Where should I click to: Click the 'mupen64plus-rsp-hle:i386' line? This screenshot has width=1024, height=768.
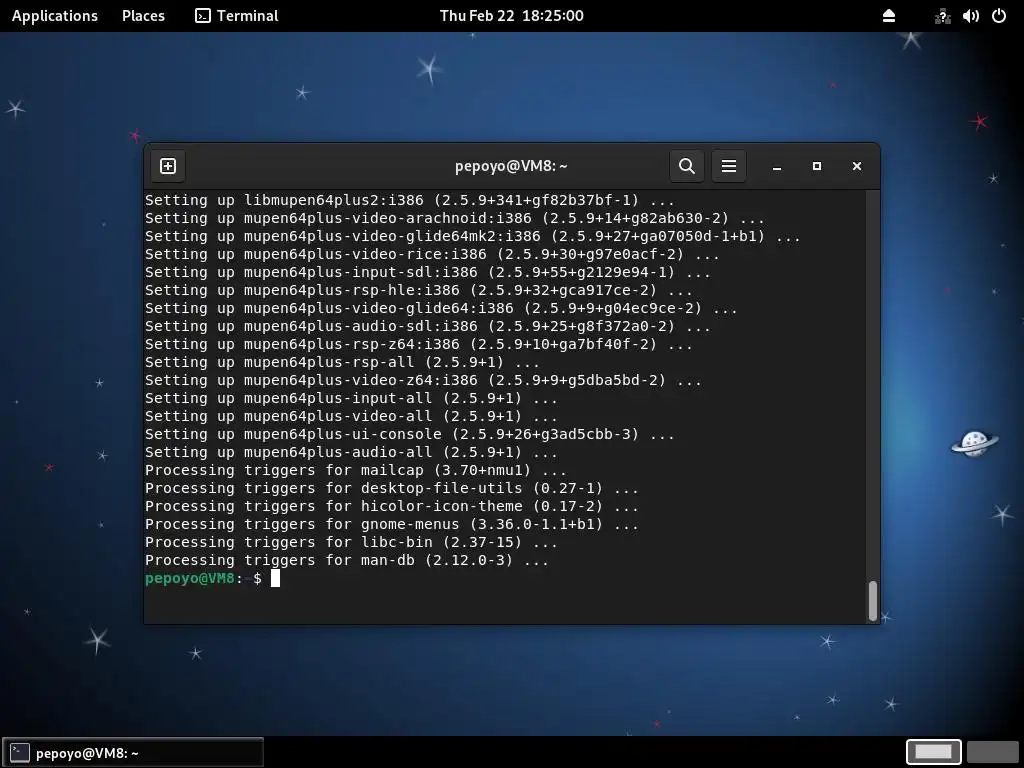[x=419, y=290]
